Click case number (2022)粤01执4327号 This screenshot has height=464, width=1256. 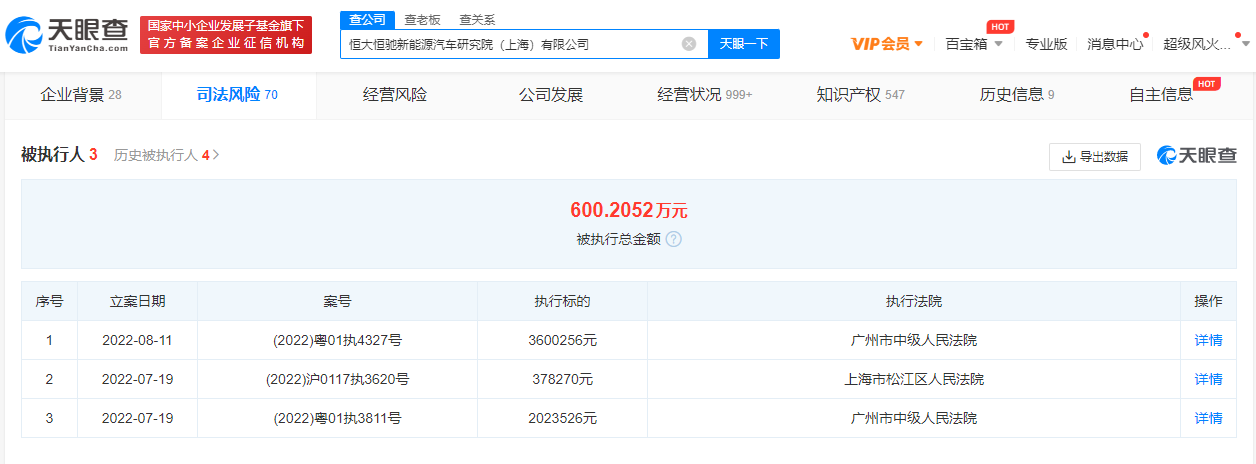click(x=337, y=340)
